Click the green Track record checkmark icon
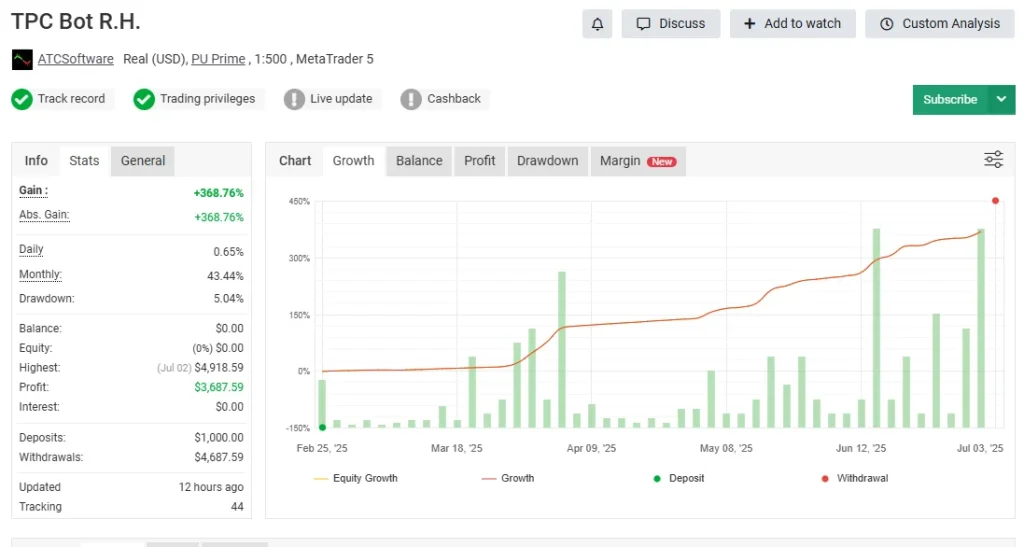Screen dimensions: 1024x547 click(x=22, y=99)
